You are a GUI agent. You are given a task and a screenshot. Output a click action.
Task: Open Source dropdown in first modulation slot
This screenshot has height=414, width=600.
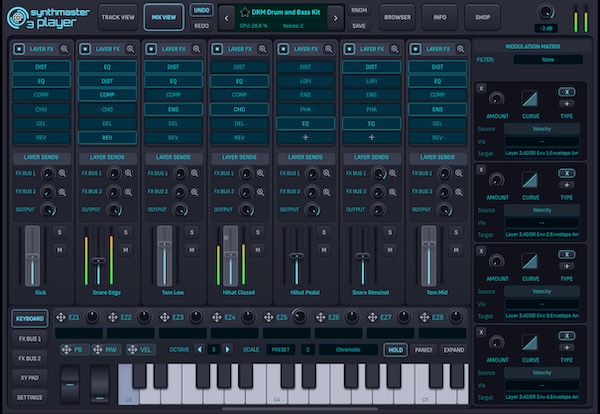542,129
